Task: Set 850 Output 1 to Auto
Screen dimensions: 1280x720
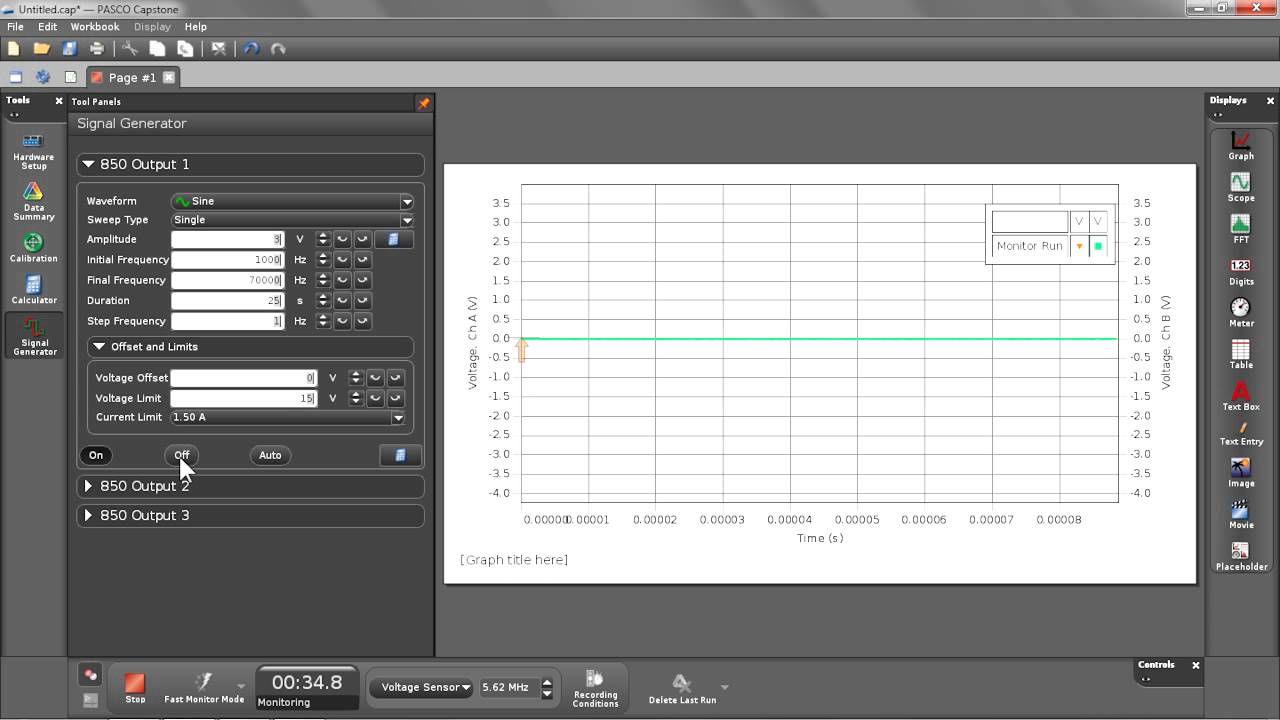Action: pyautogui.click(x=270, y=455)
